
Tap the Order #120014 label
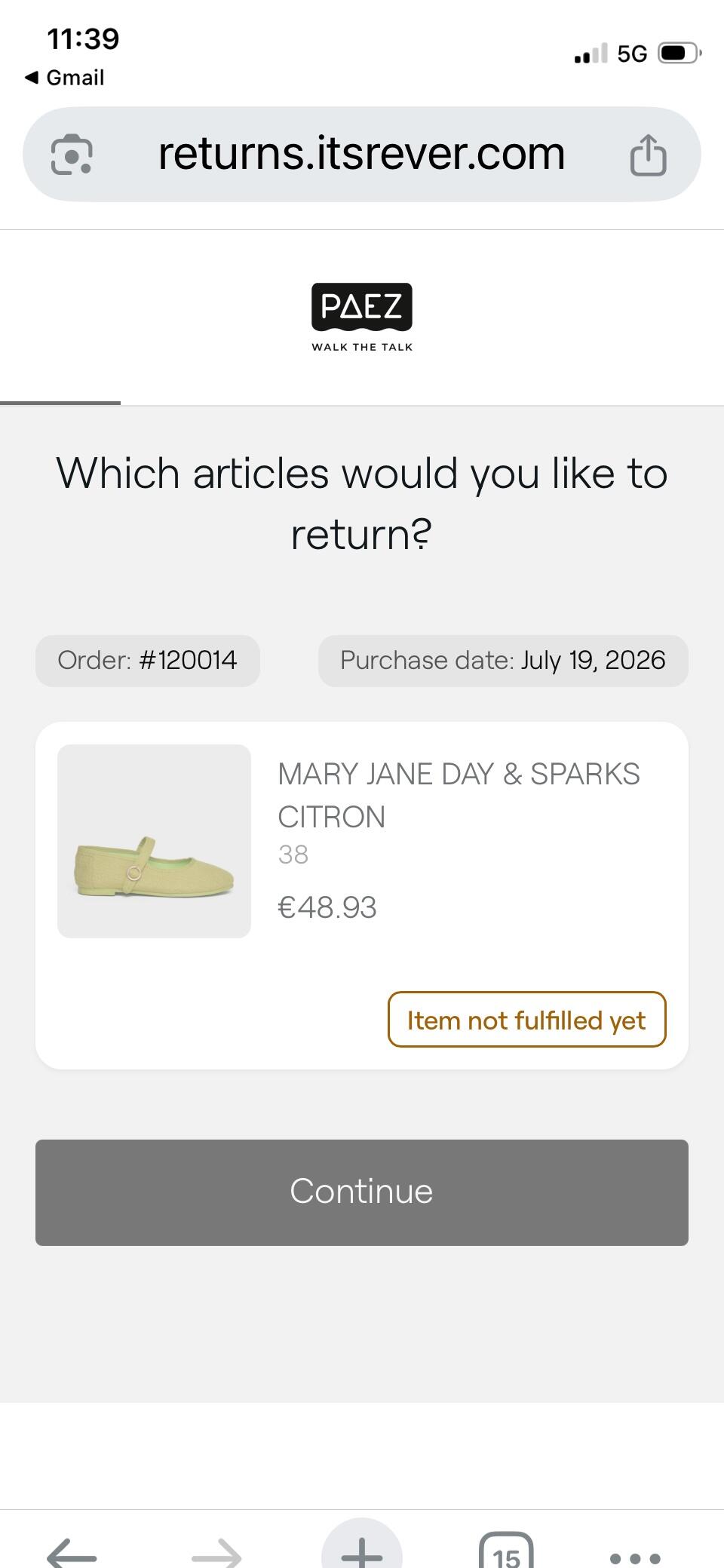(148, 661)
